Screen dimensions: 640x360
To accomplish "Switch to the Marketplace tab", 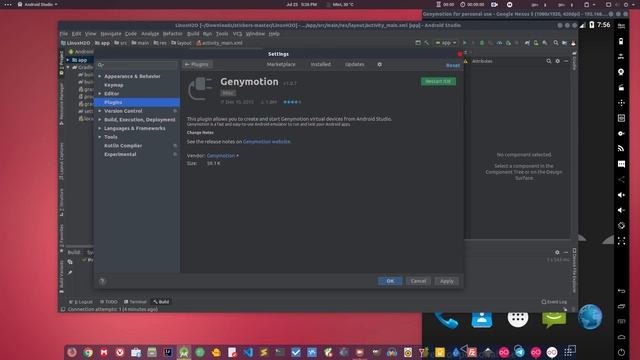I will tap(281, 64).
